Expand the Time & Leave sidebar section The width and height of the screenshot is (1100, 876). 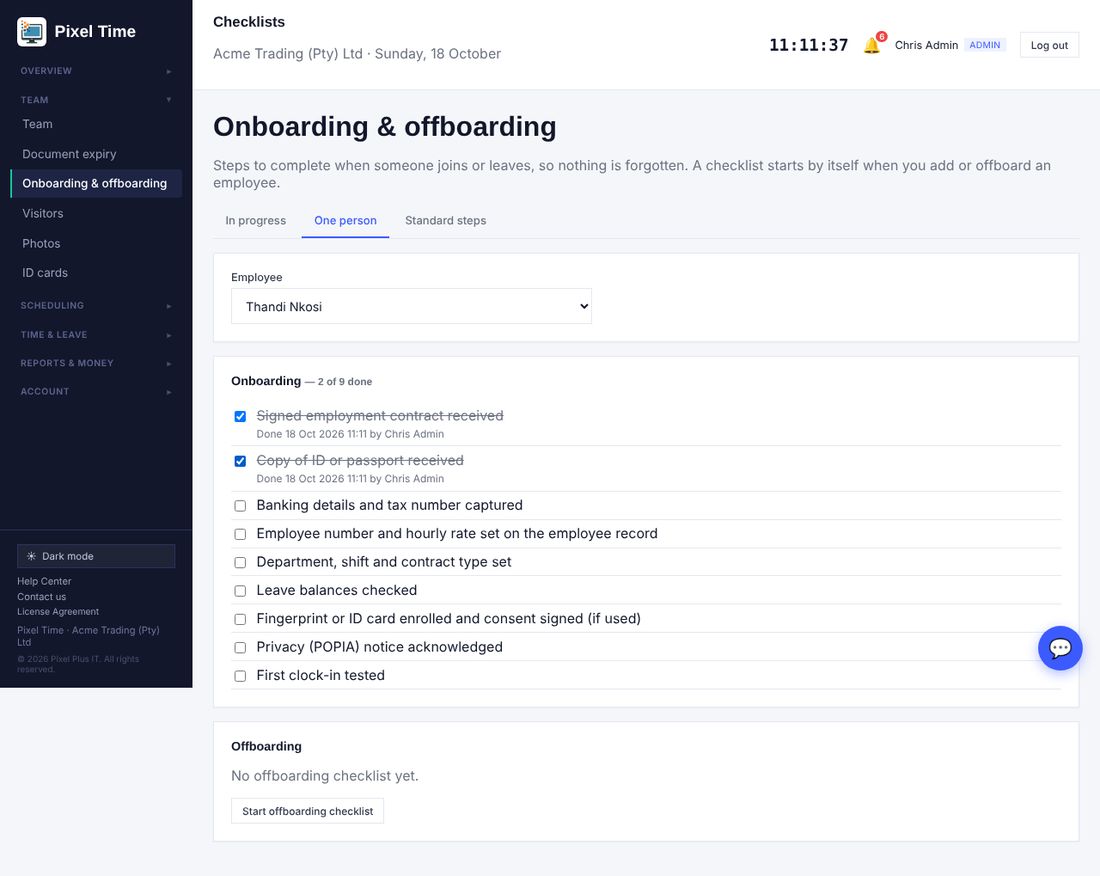coord(96,335)
